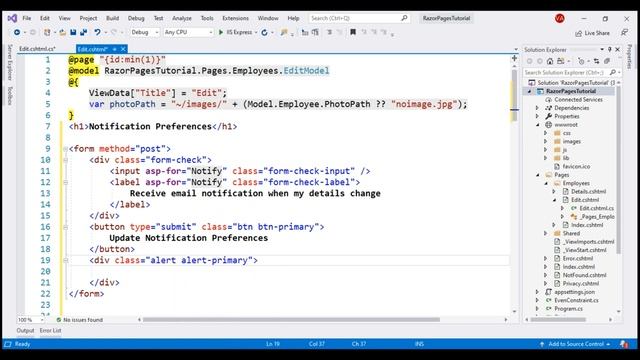Image resolution: width=640 pixels, height=360 pixels.
Task: Open the Output tab at bottom
Action: pos(25,331)
